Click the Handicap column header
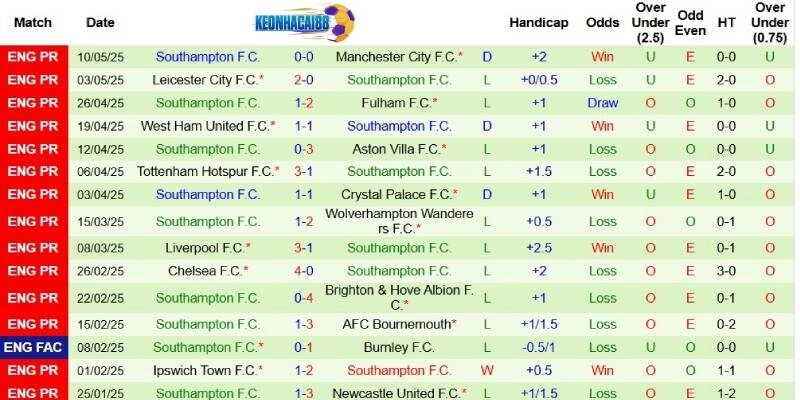 538,22
